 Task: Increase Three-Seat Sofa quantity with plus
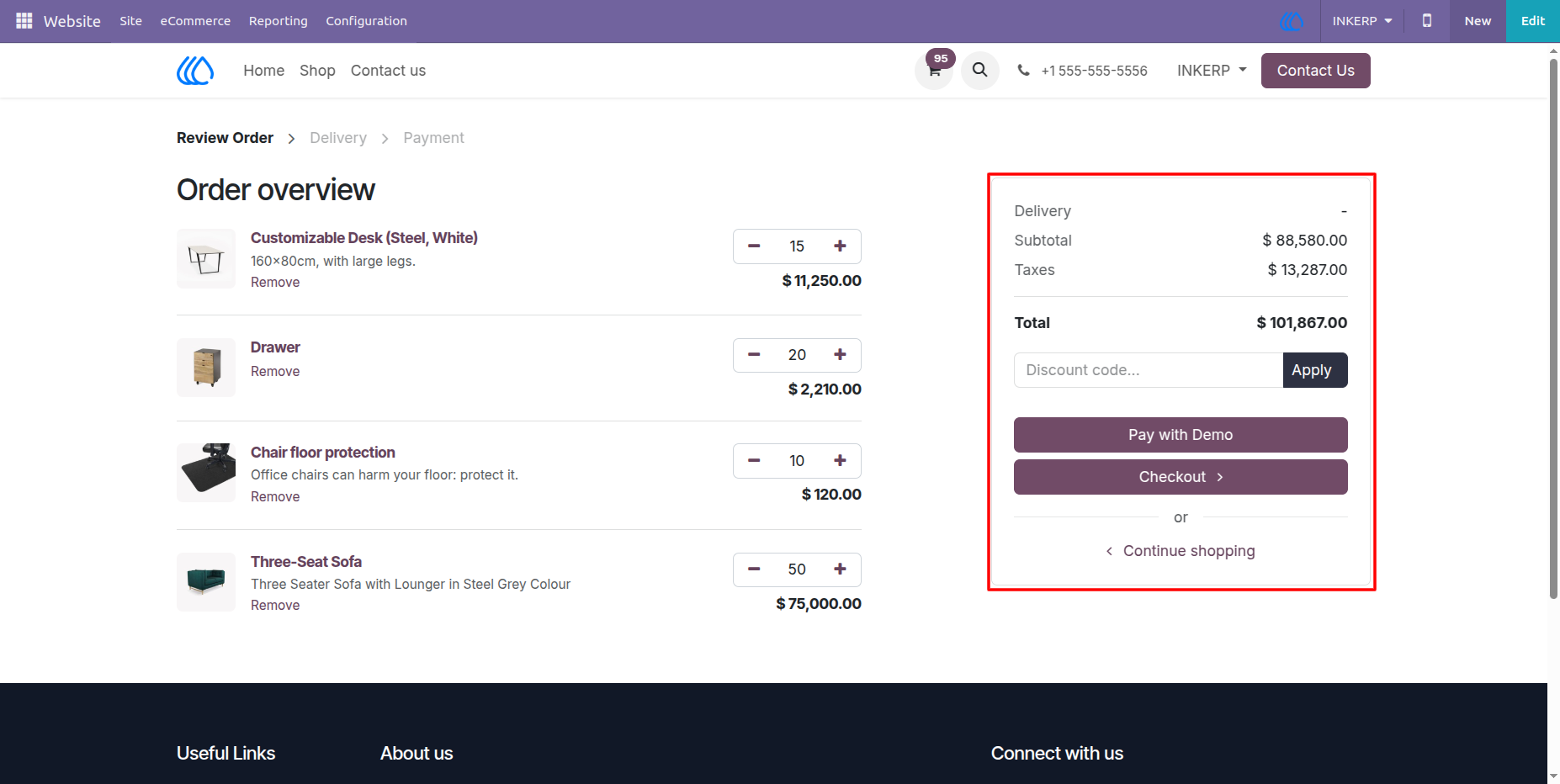point(840,569)
